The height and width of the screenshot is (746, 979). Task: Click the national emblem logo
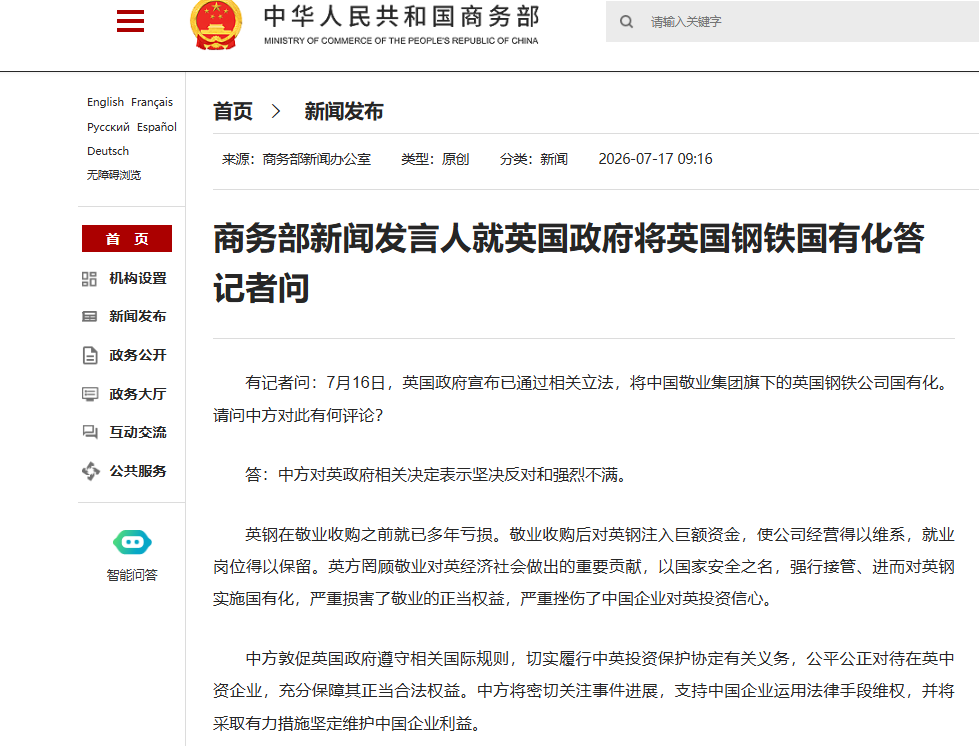216,25
